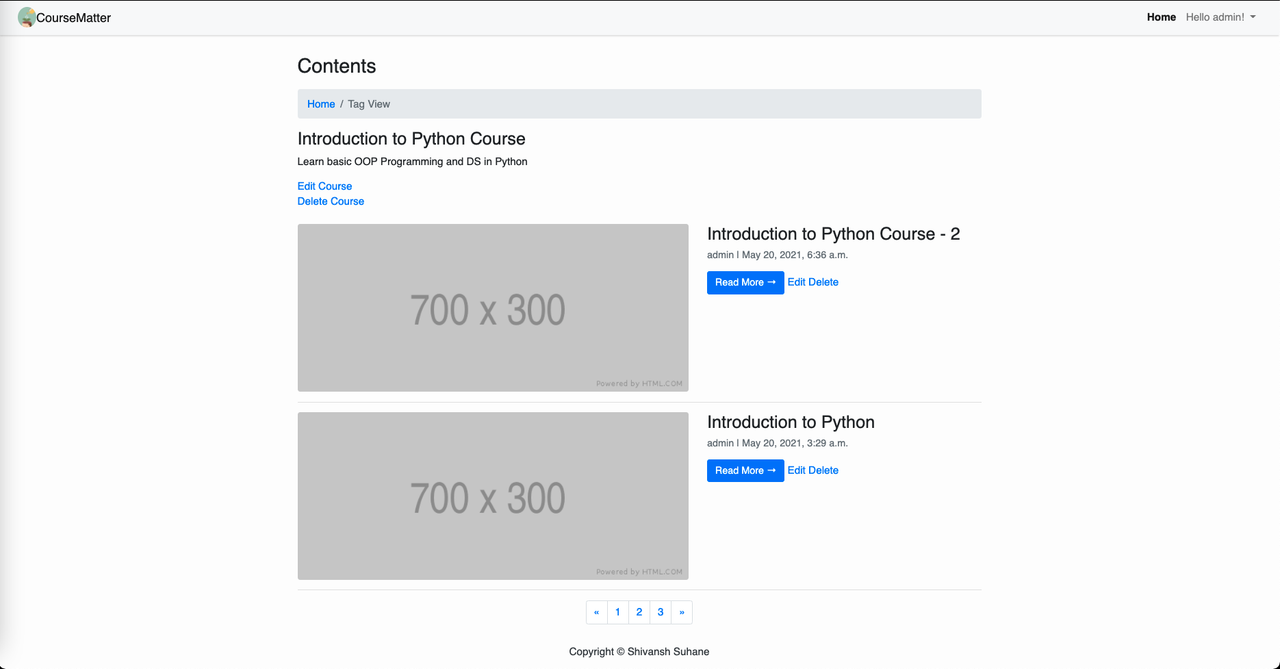1280x669 pixels.
Task: Select page 1 in pagination
Action: click(618, 612)
